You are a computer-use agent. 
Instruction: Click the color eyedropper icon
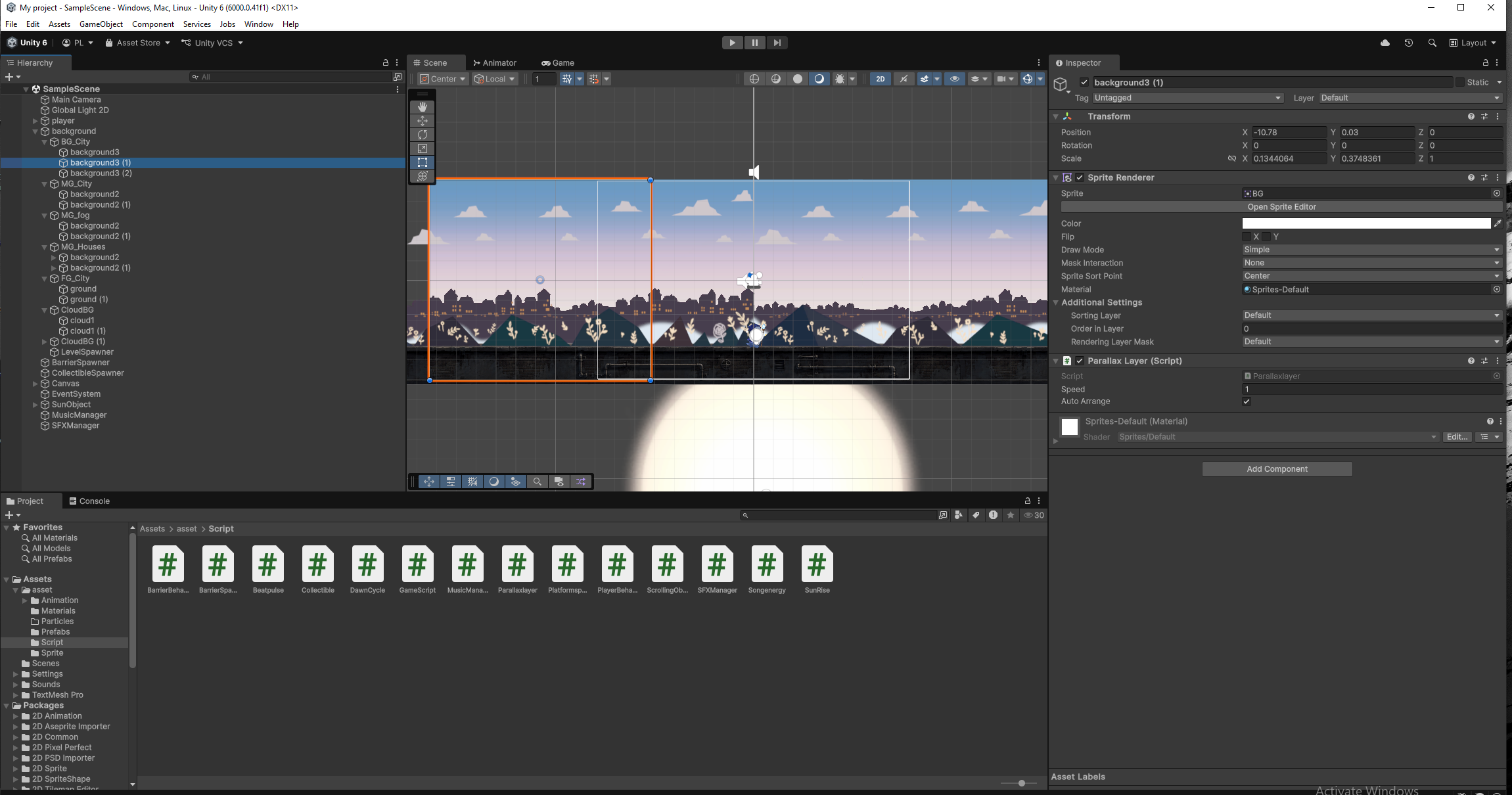click(x=1498, y=223)
